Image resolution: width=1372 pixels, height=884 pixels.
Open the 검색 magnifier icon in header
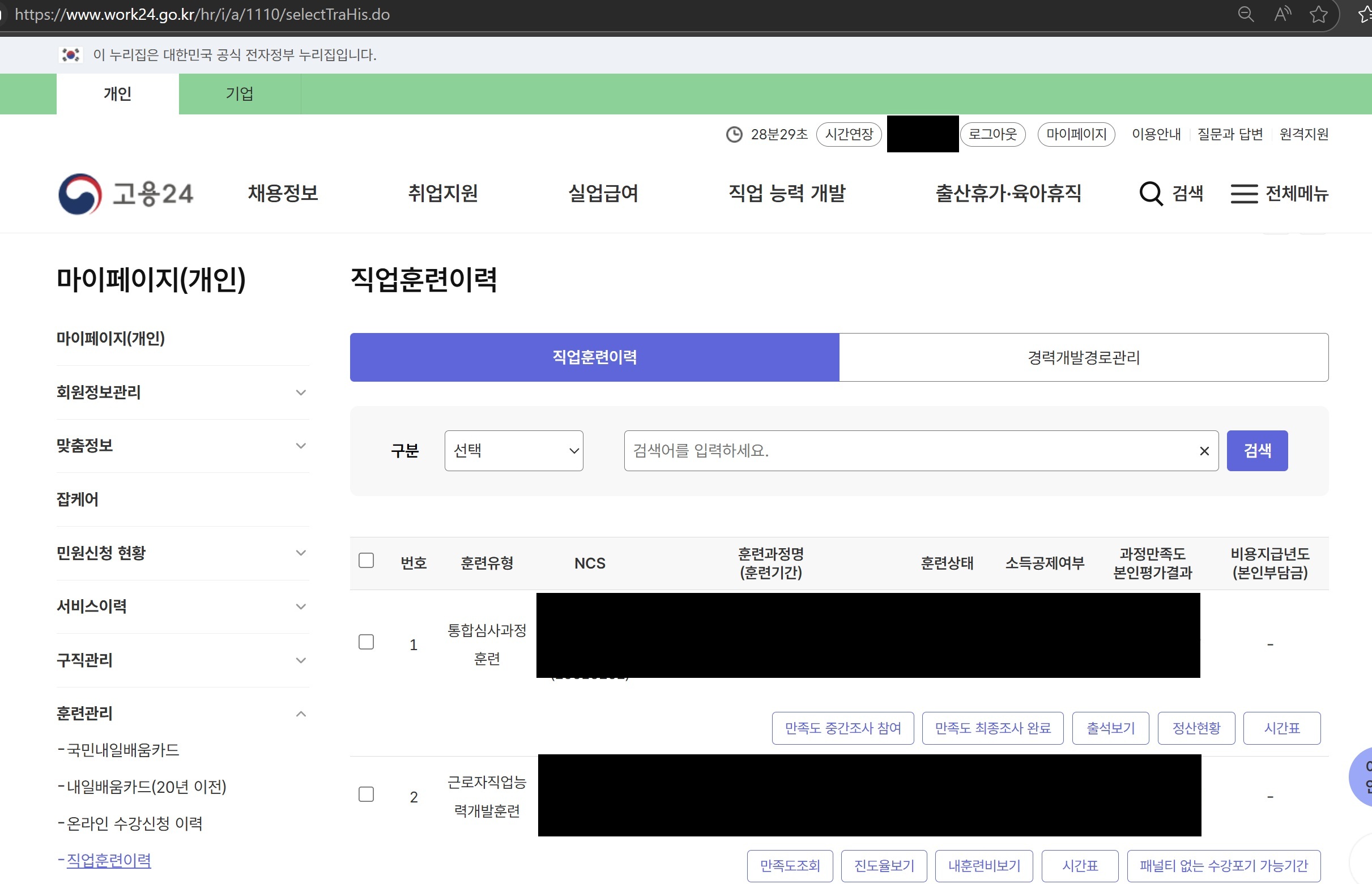click(x=1151, y=194)
